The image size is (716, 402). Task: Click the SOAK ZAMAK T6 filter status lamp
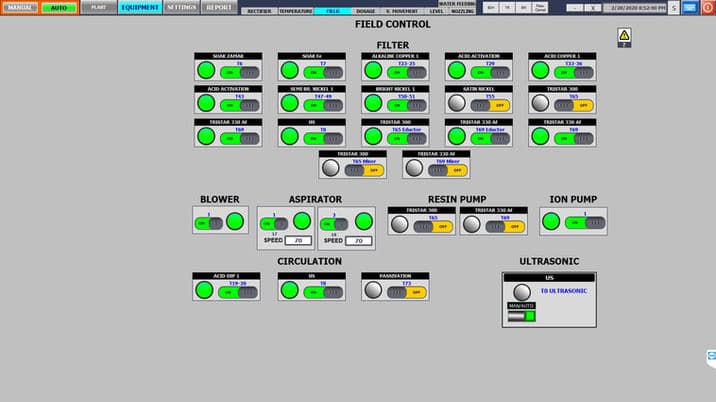(206, 70)
